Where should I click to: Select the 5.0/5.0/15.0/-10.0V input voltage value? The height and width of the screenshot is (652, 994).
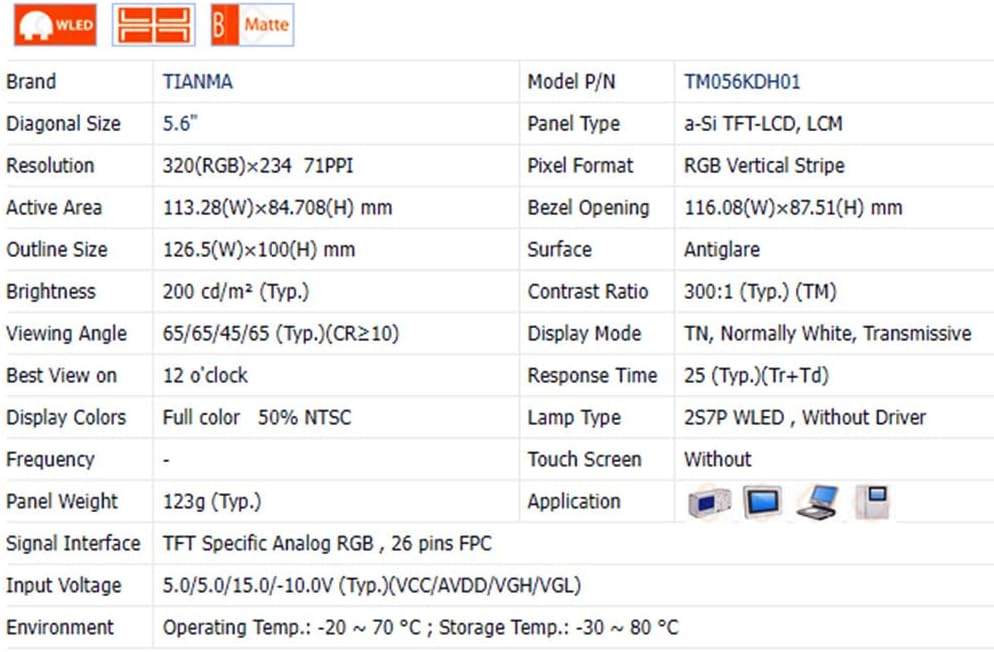(371, 585)
